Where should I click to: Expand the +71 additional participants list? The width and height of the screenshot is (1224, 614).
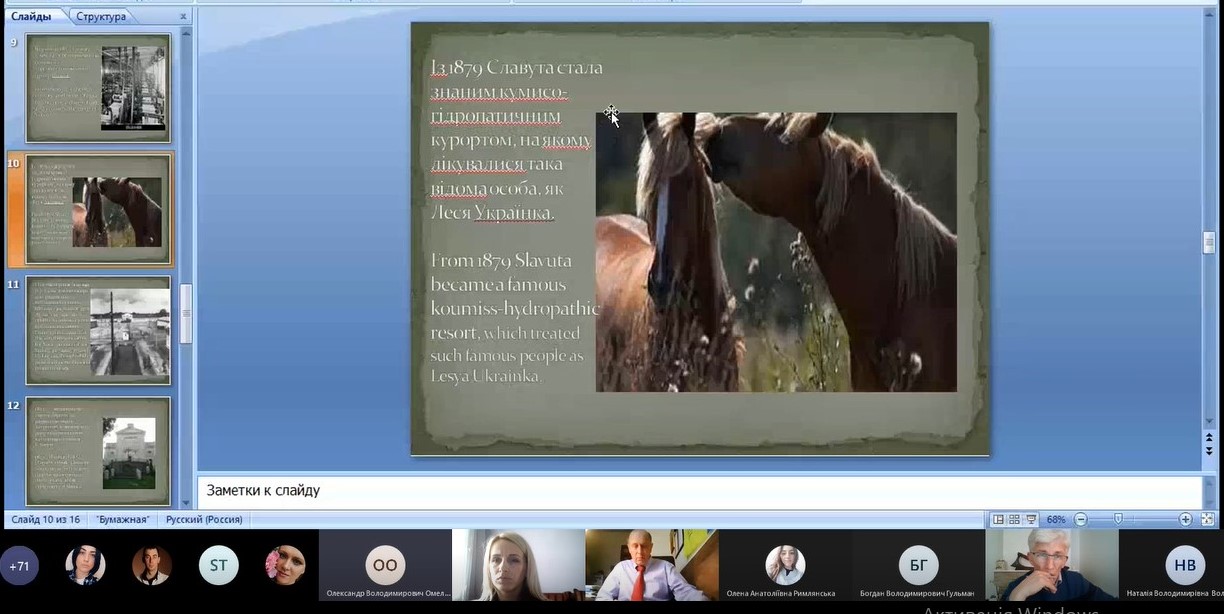20,566
